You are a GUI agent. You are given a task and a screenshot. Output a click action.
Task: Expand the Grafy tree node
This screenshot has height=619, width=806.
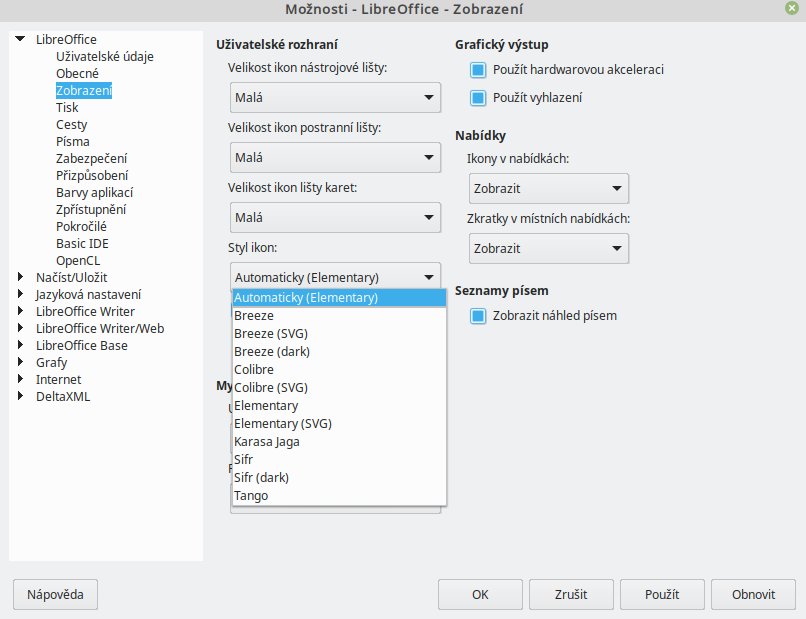point(20,361)
